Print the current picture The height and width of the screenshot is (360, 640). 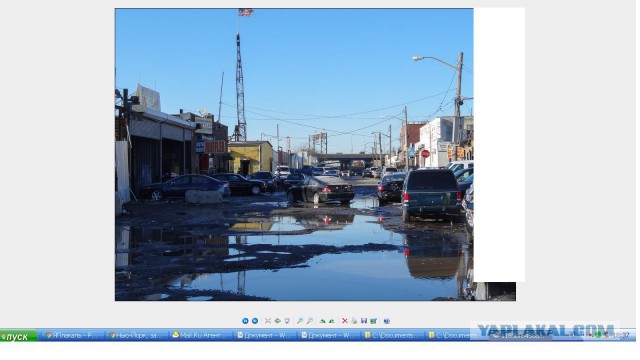pyautogui.click(x=354, y=321)
